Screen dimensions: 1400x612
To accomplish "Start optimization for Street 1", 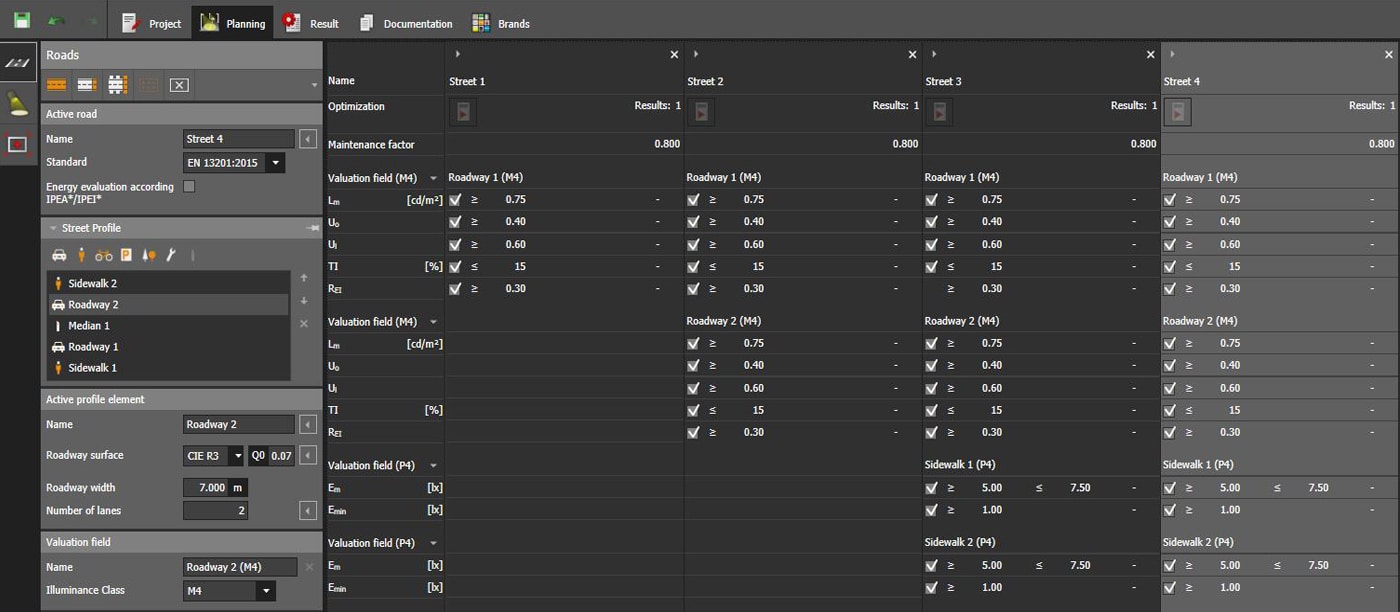I will pos(462,112).
